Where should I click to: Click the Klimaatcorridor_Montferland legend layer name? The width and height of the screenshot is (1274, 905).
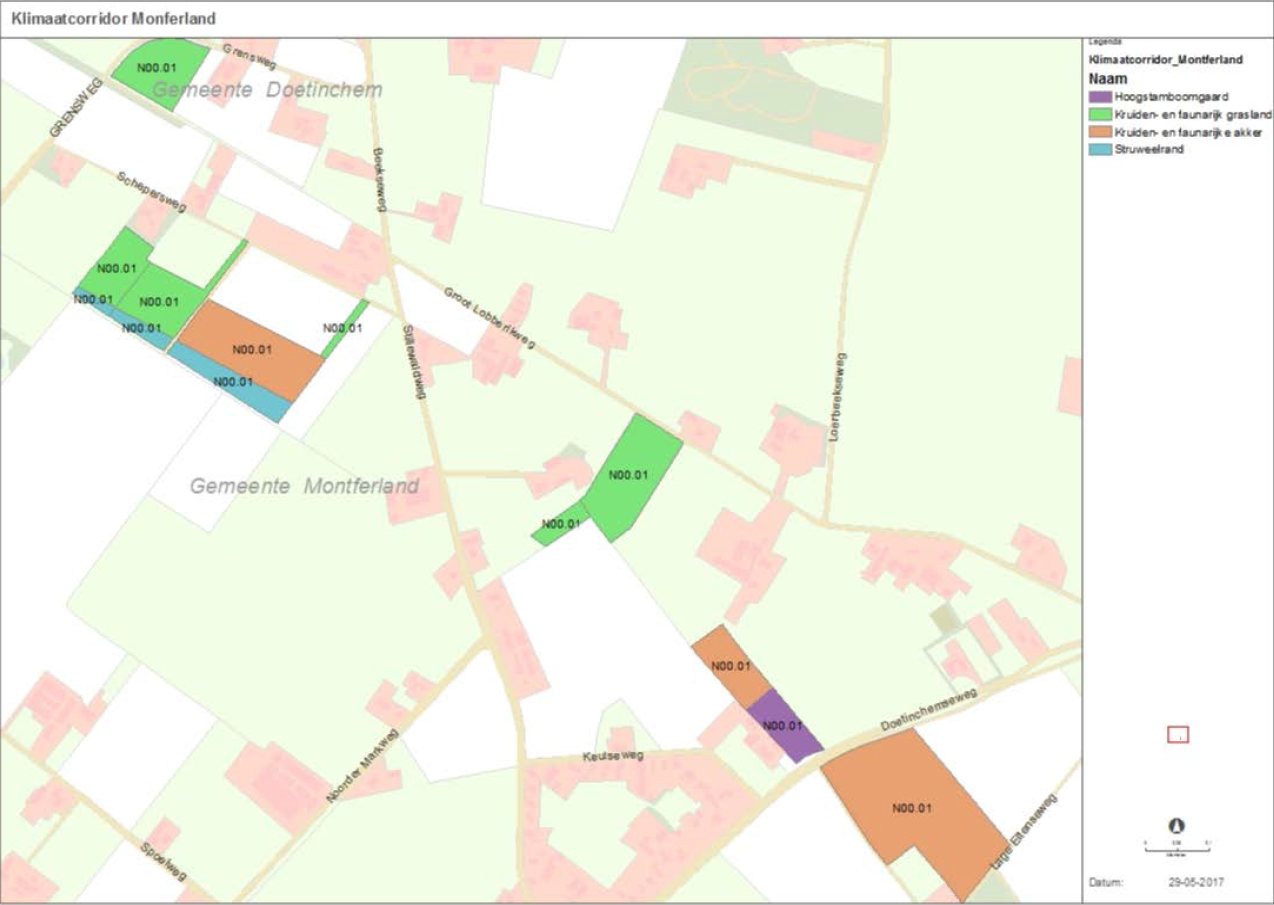click(x=1165, y=59)
